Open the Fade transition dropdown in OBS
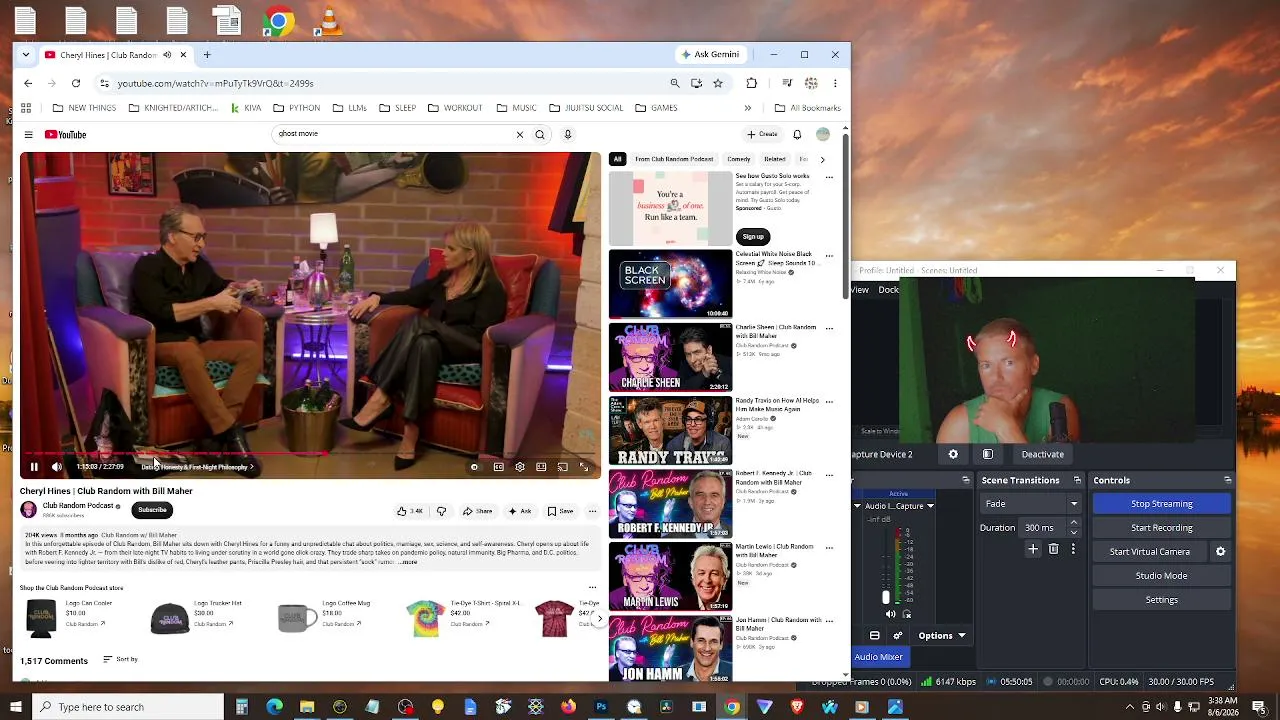The height and width of the screenshot is (720, 1280). [1030, 504]
